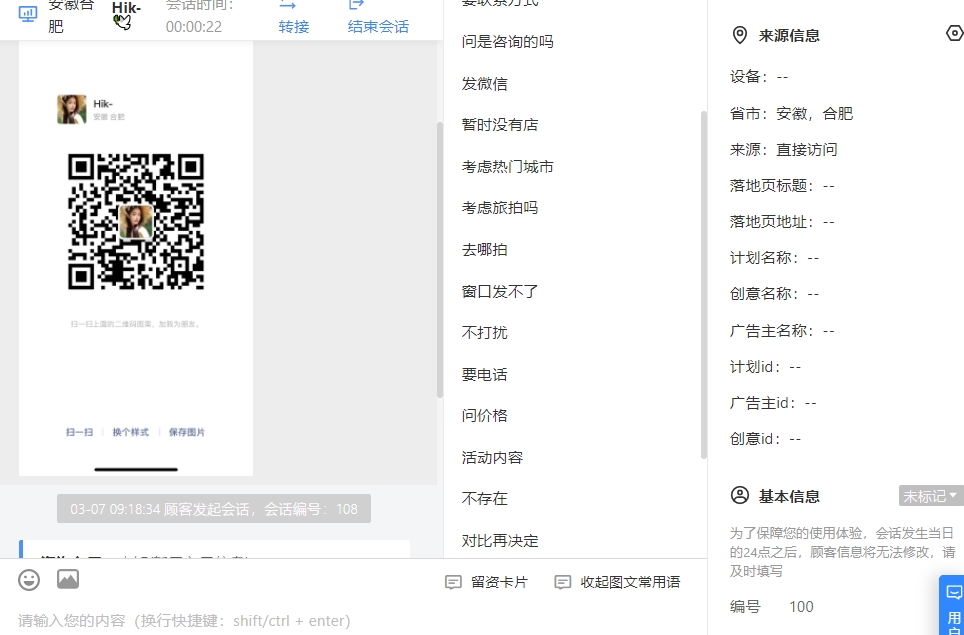Viewport: 964px width, 635px height.
Task: Select quick reply 要电话
Action: pyautogui.click(x=484, y=374)
